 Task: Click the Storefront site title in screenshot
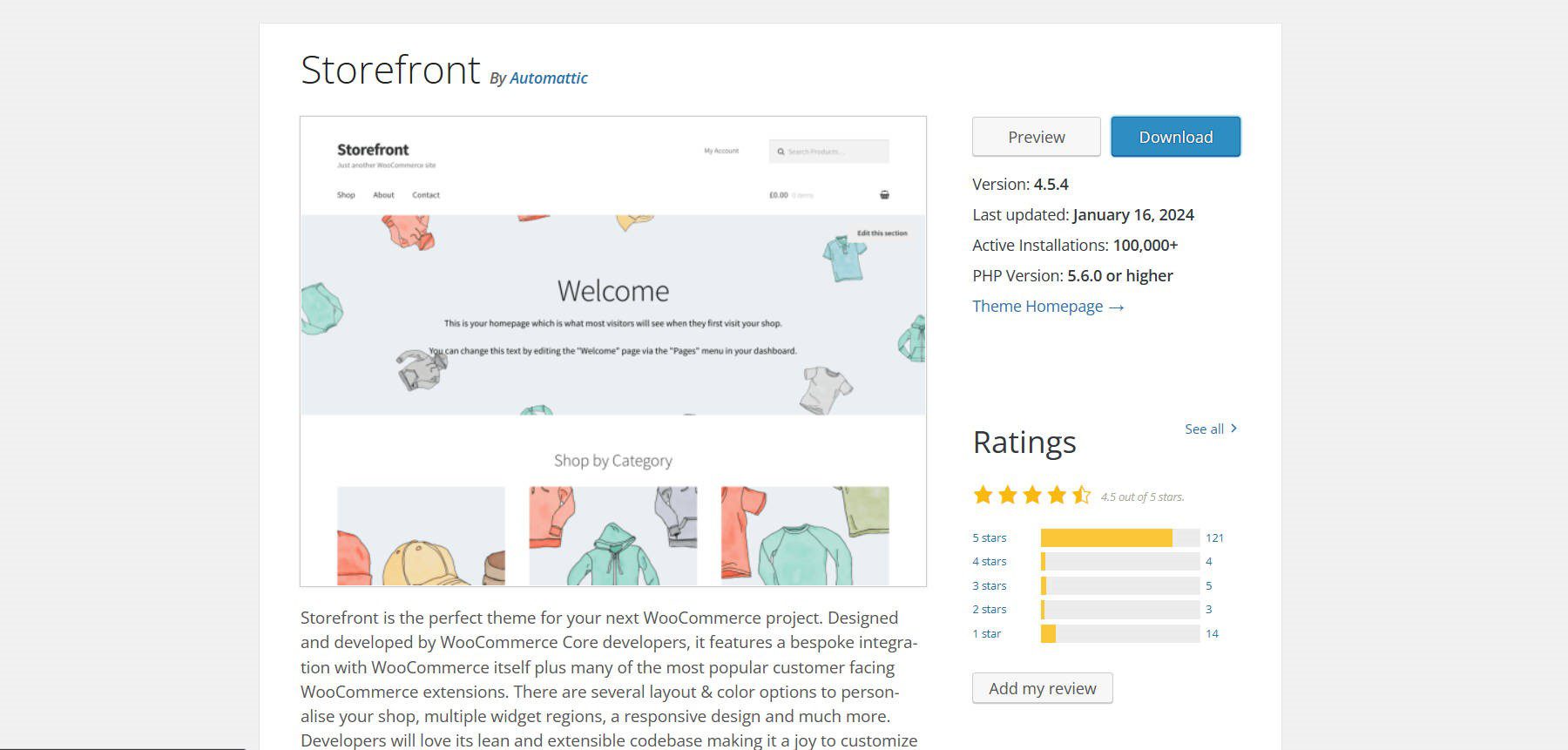tap(373, 150)
